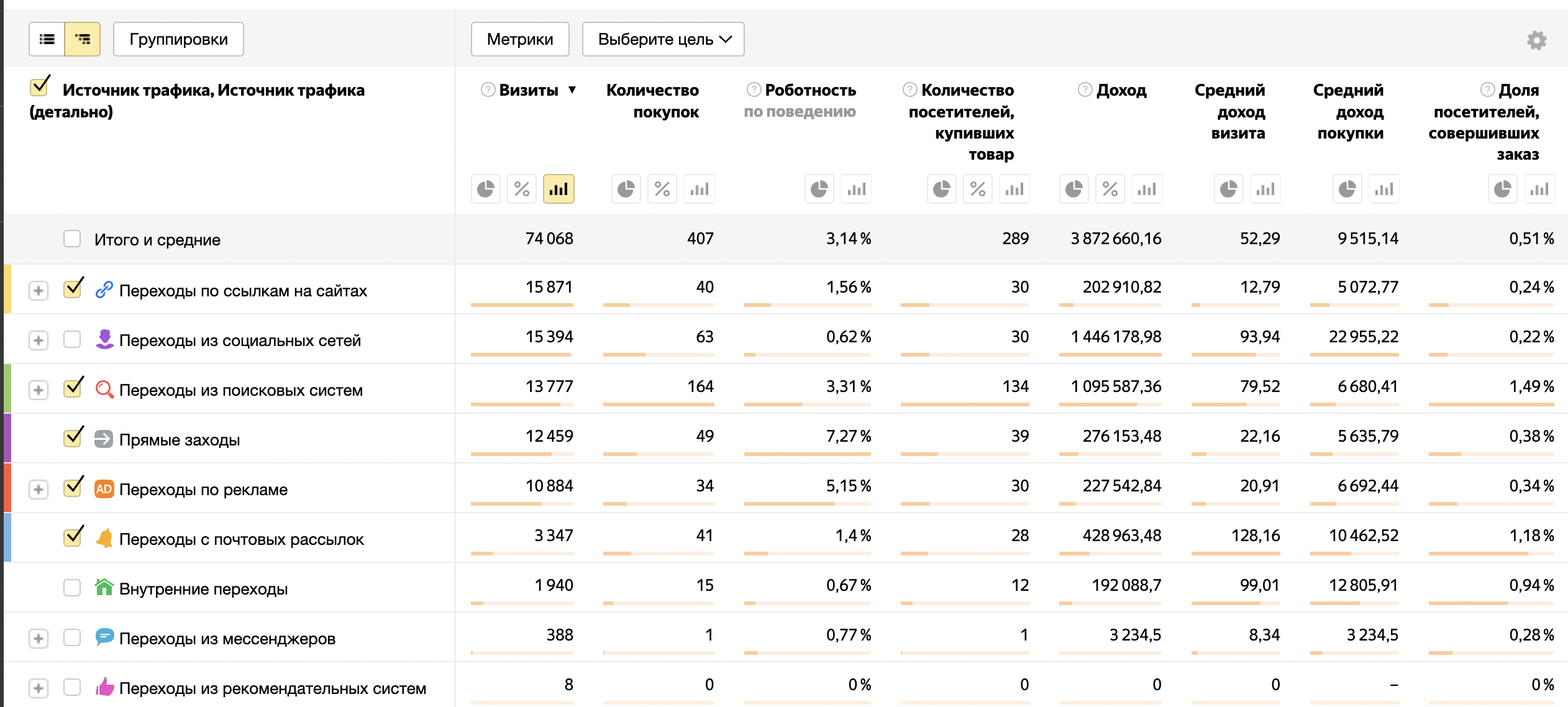Show percent view for Количество покупок column
Image resolution: width=1568 pixels, height=707 pixels.
pos(662,189)
